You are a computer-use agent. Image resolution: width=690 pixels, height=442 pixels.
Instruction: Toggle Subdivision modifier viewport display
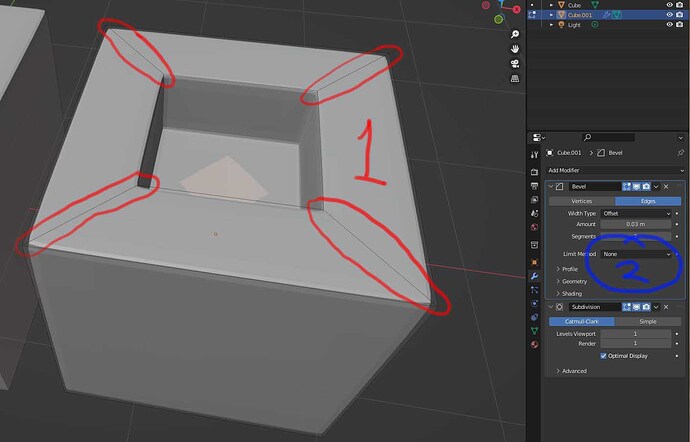click(x=636, y=307)
